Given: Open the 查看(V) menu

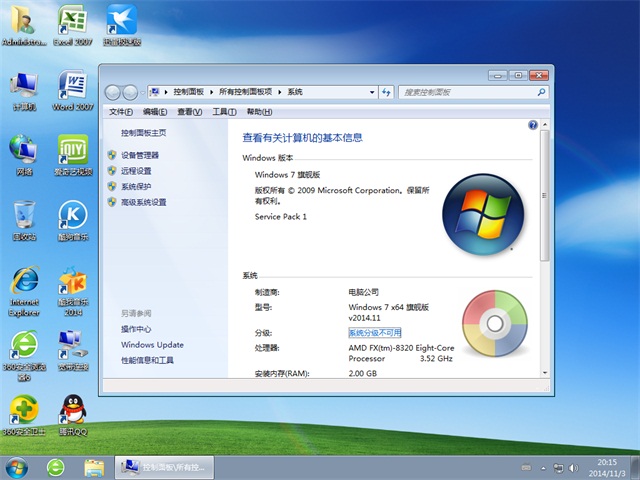Looking at the screenshot, I should click(189, 112).
